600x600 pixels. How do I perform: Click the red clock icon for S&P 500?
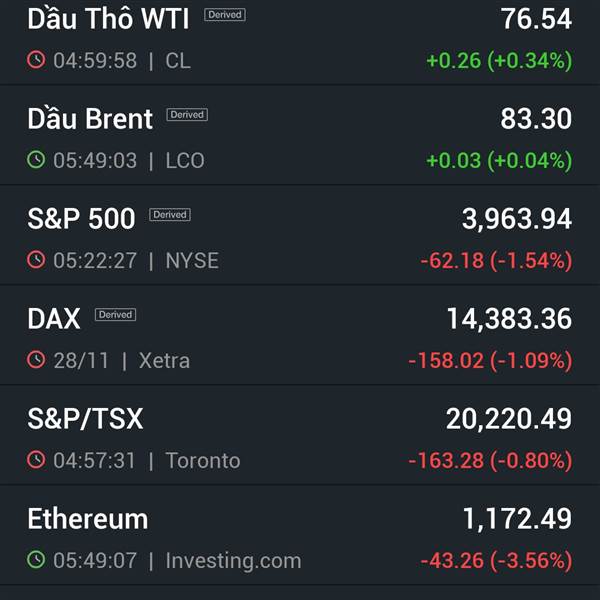coord(36,260)
